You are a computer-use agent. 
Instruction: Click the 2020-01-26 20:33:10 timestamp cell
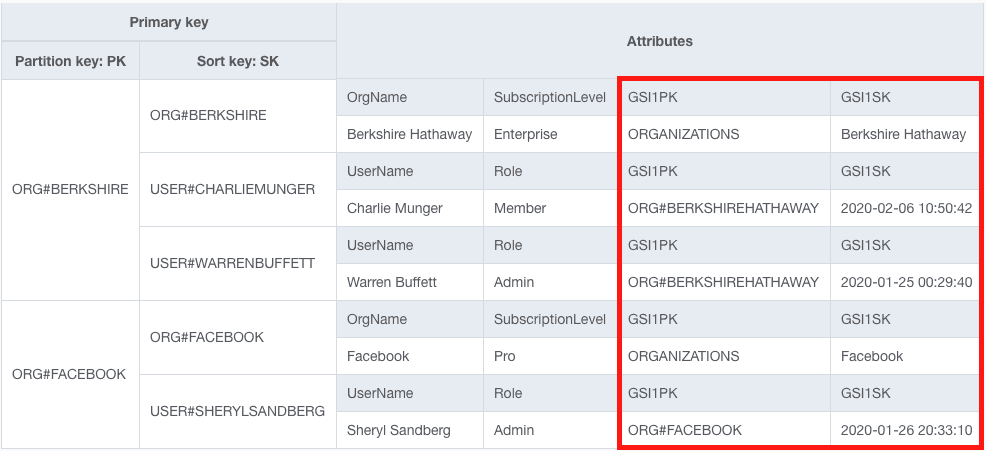tap(906, 430)
